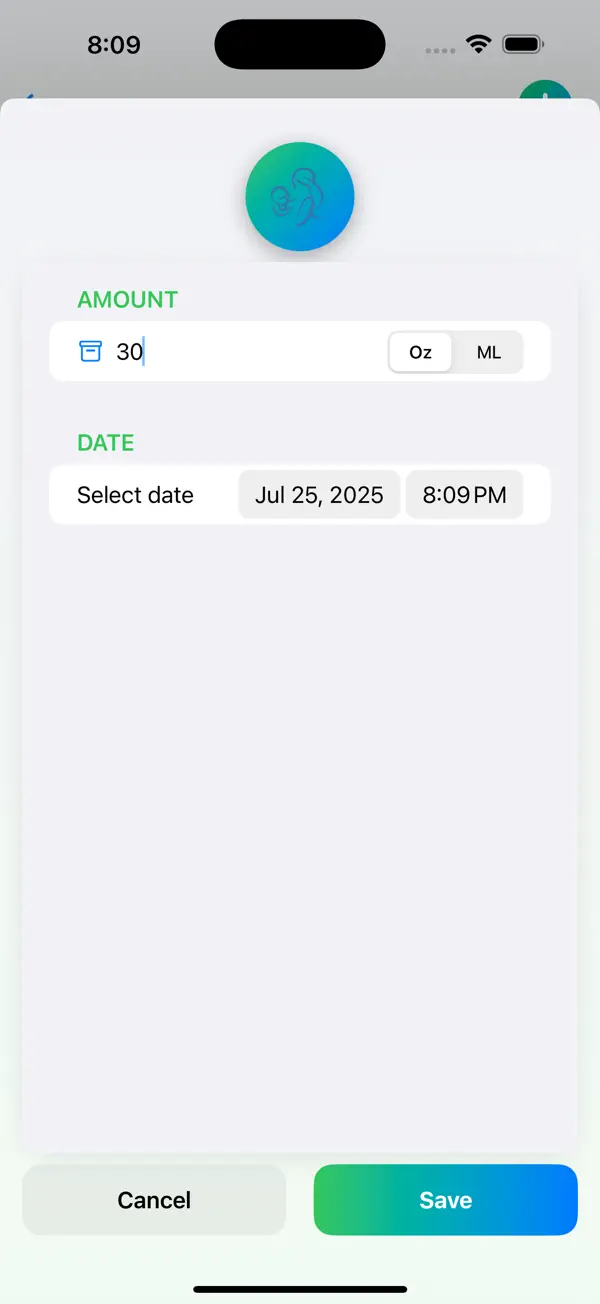Select the Oz unit option
This screenshot has height=1304, width=600.
420,352
